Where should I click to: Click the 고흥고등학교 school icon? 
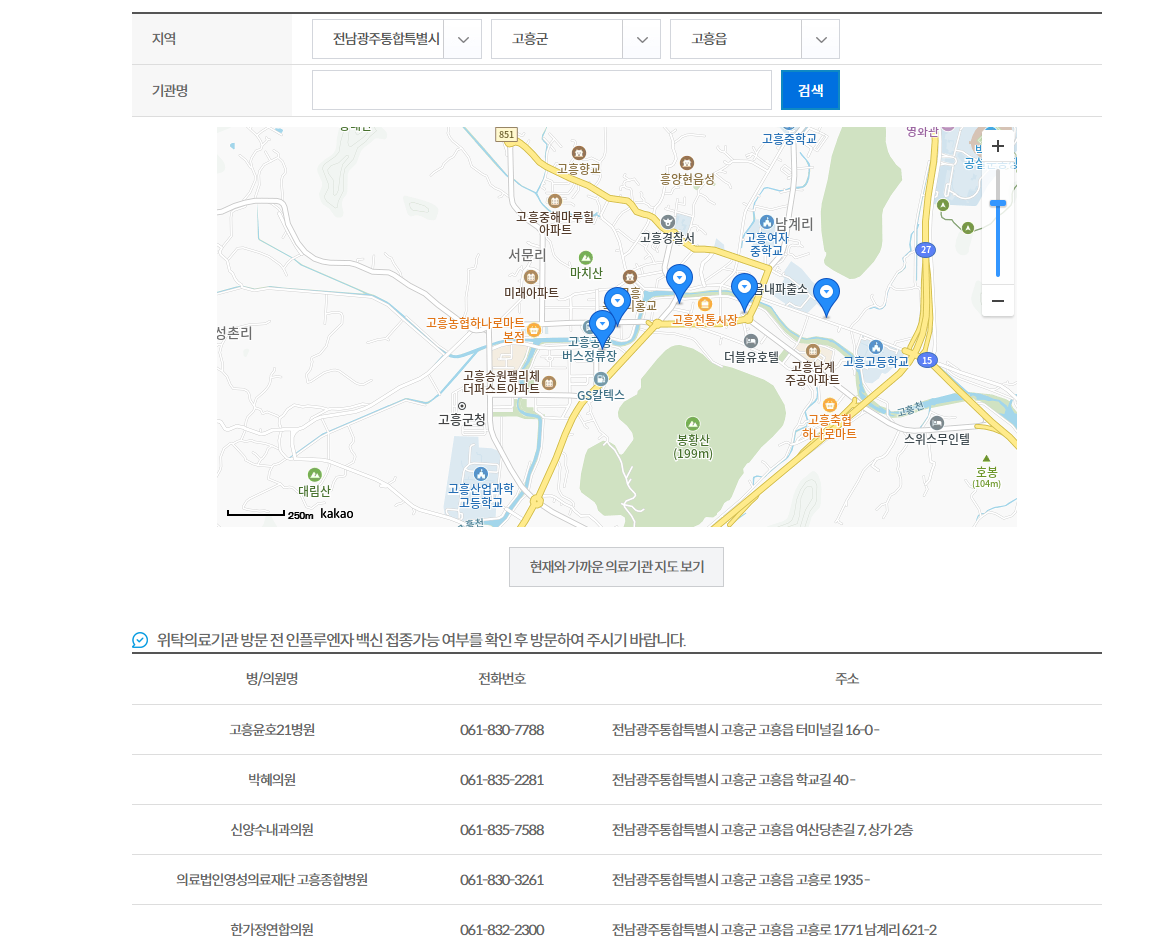tap(876, 347)
